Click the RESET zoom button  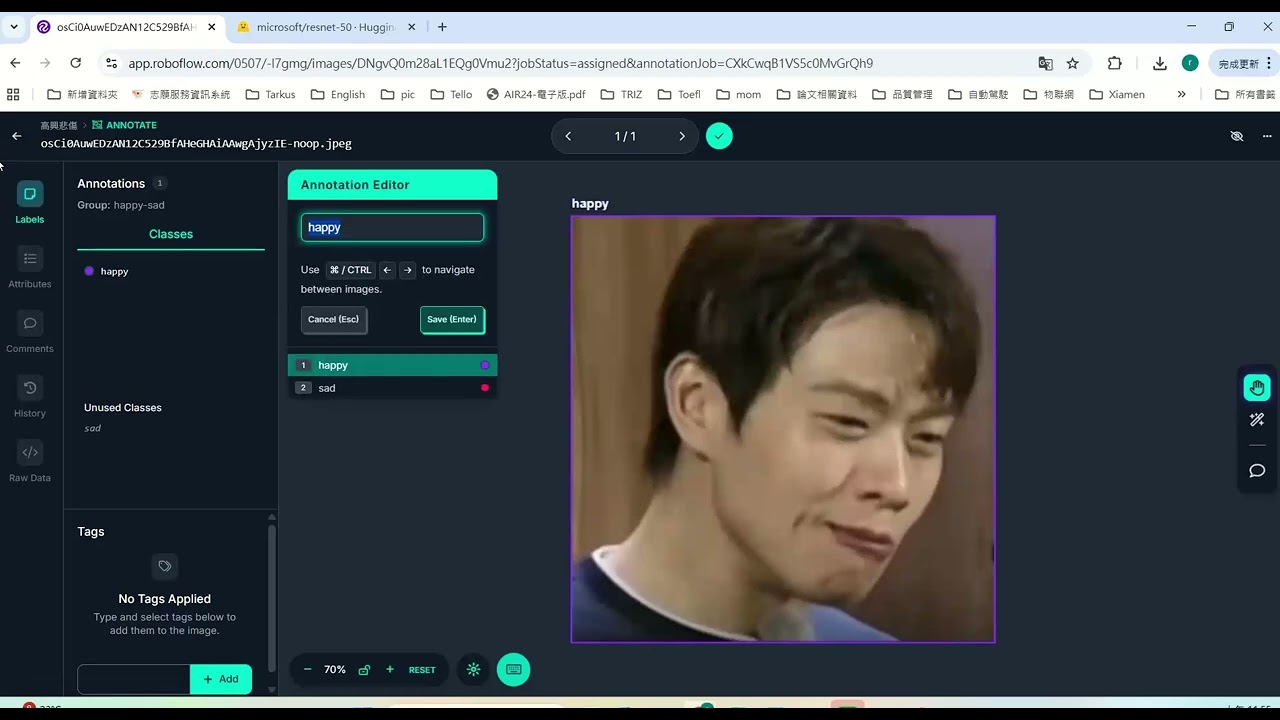point(422,670)
